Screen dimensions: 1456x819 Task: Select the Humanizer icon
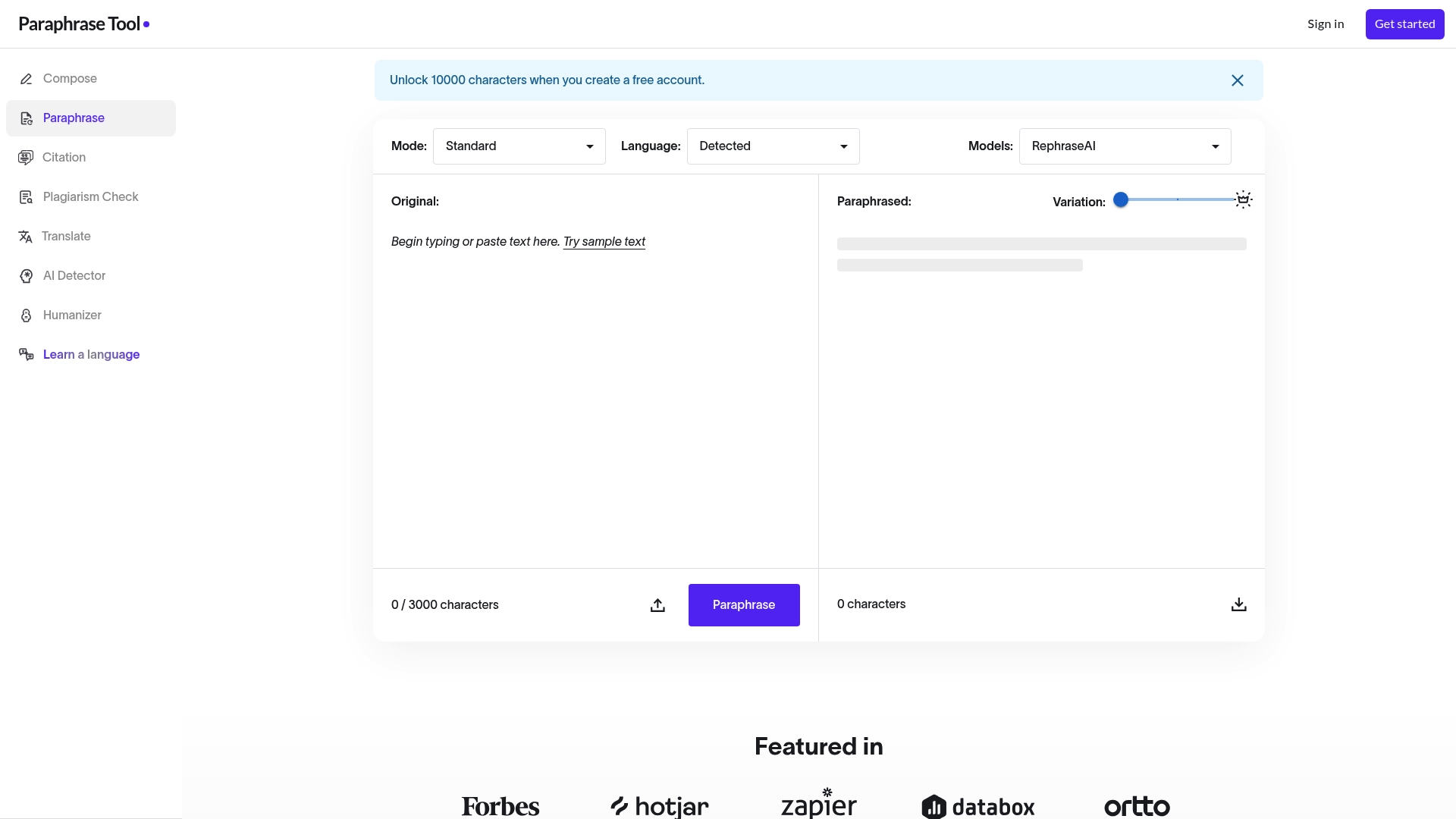(x=27, y=315)
